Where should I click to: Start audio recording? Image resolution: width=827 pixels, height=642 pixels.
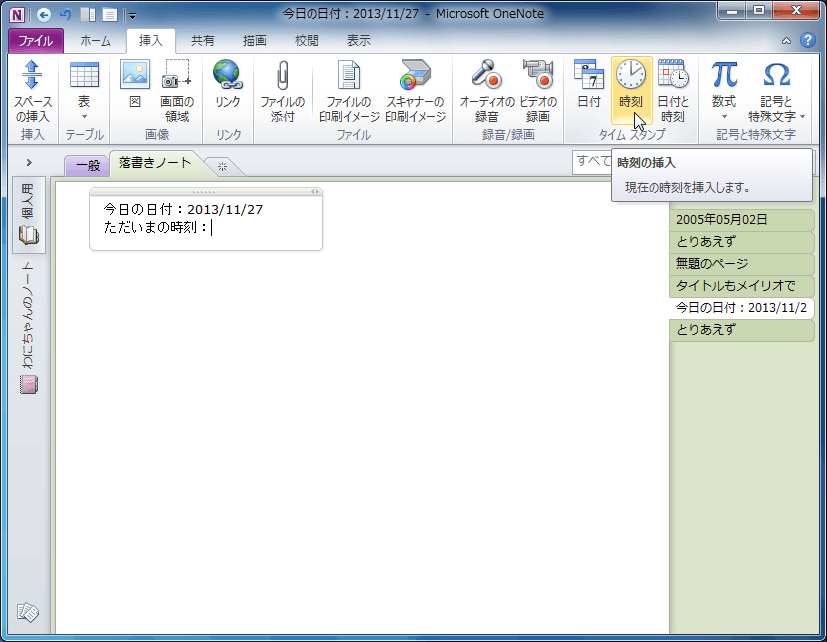[x=486, y=91]
